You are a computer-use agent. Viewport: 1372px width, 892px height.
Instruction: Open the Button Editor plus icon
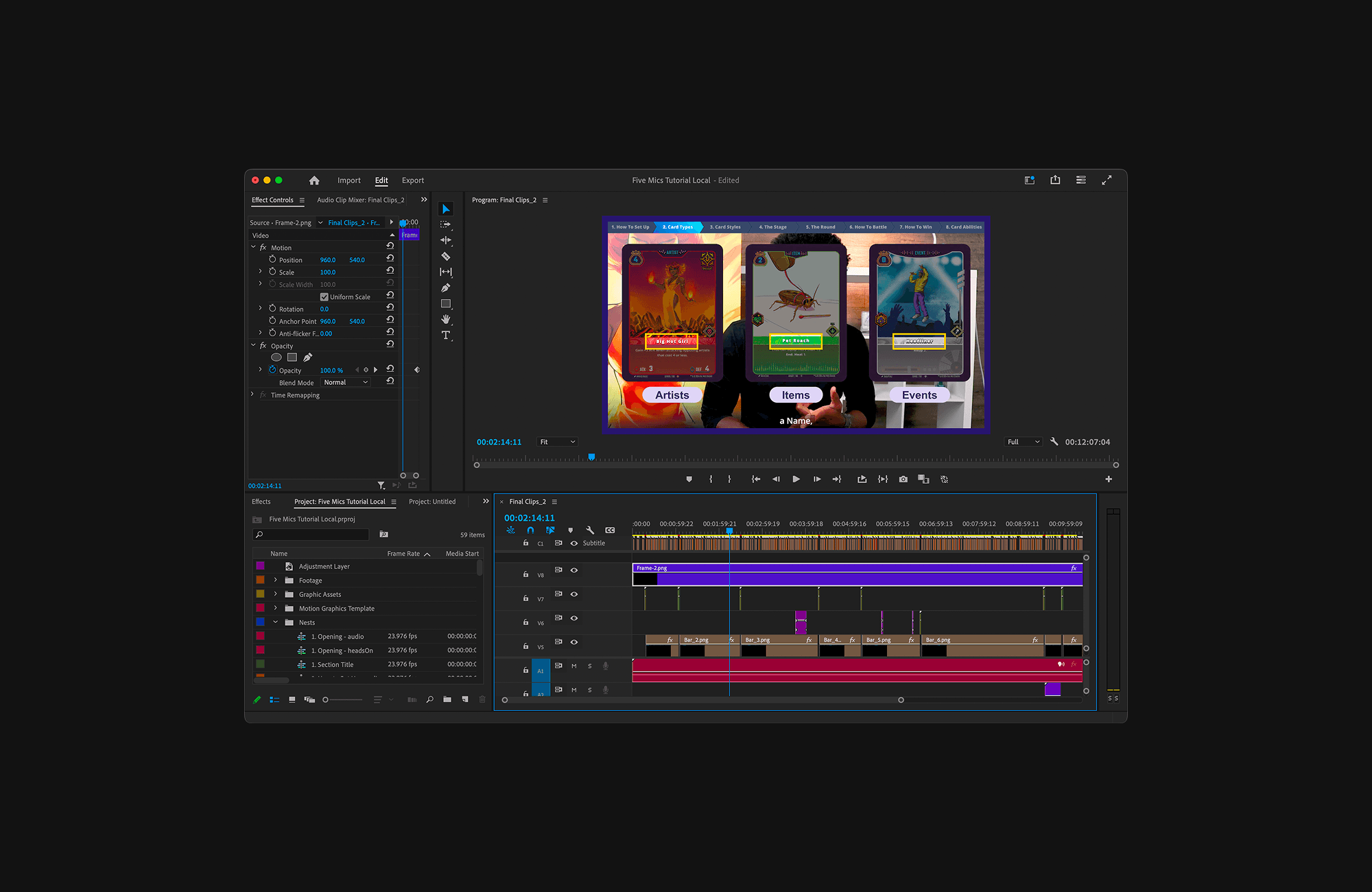[x=1109, y=479]
